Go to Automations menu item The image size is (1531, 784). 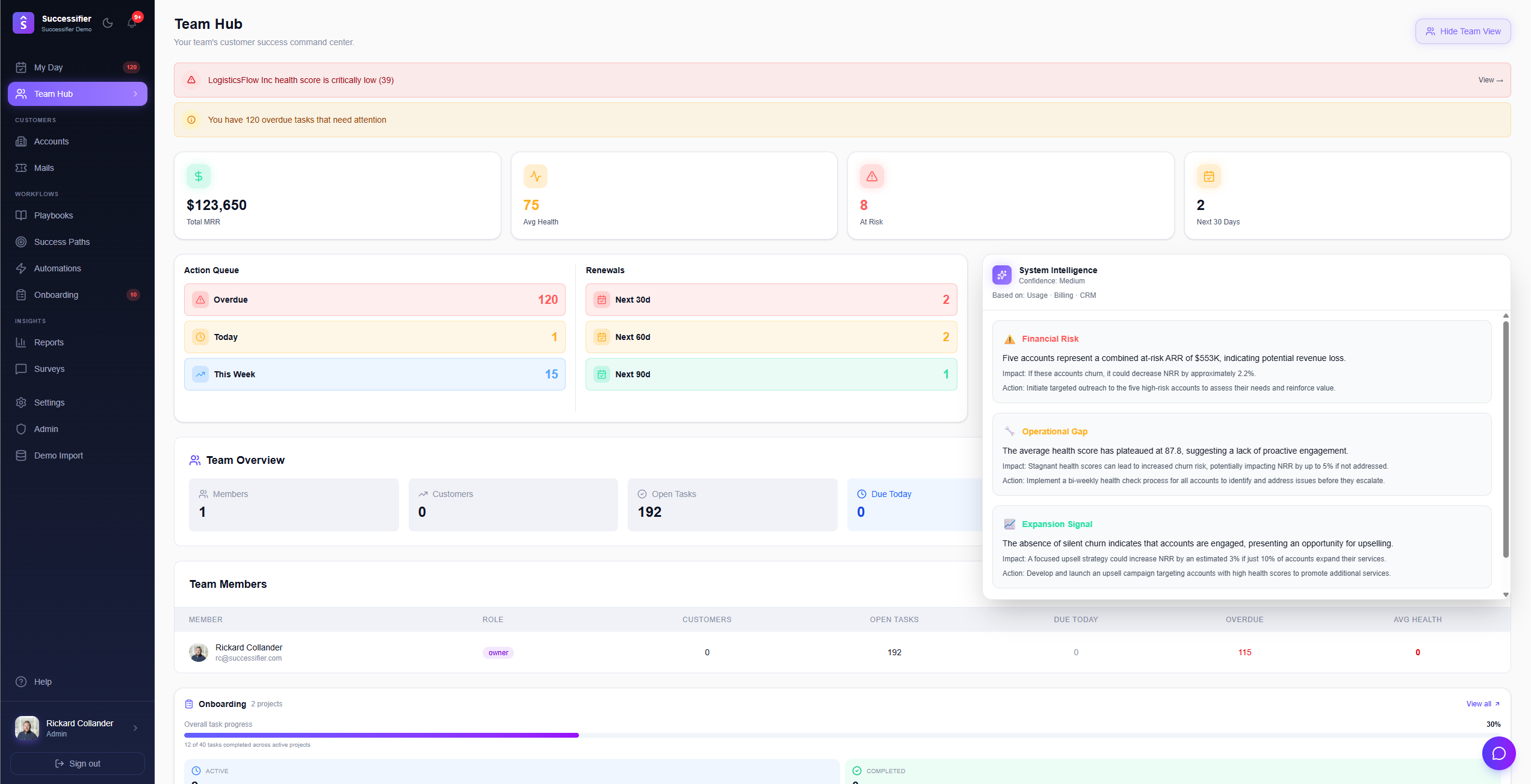click(x=57, y=268)
